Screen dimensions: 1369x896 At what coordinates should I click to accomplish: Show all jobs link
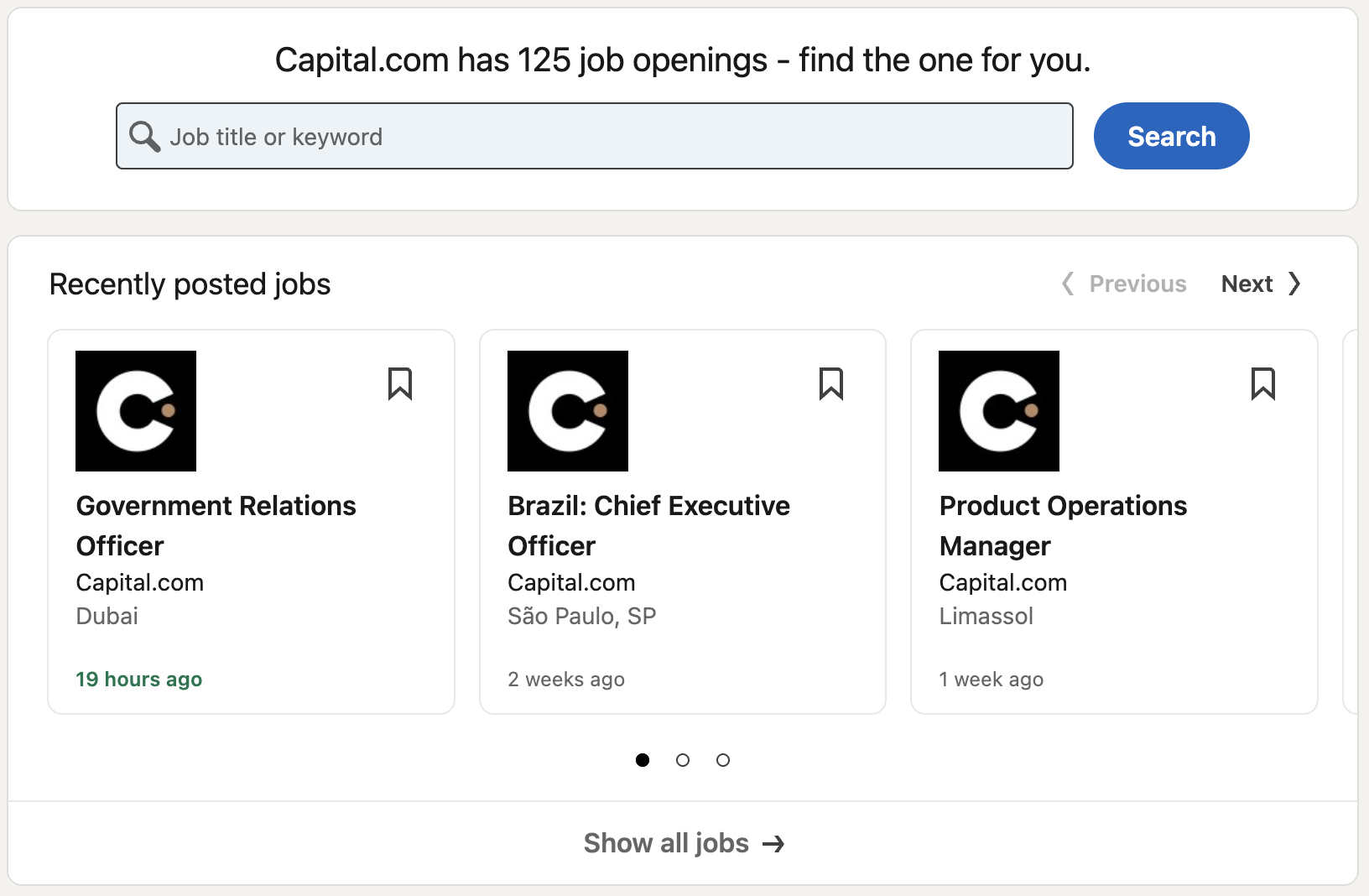[x=666, y=843]
